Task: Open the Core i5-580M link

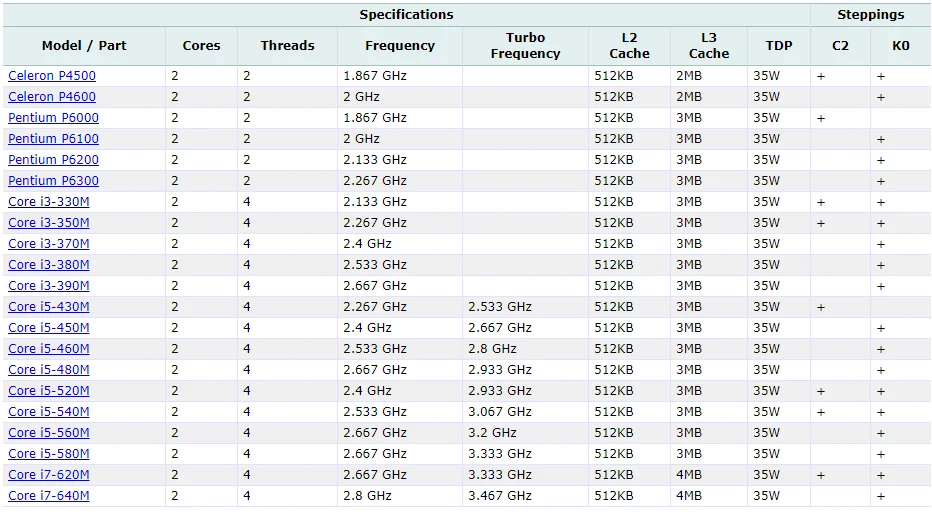Action: [49, 454]
